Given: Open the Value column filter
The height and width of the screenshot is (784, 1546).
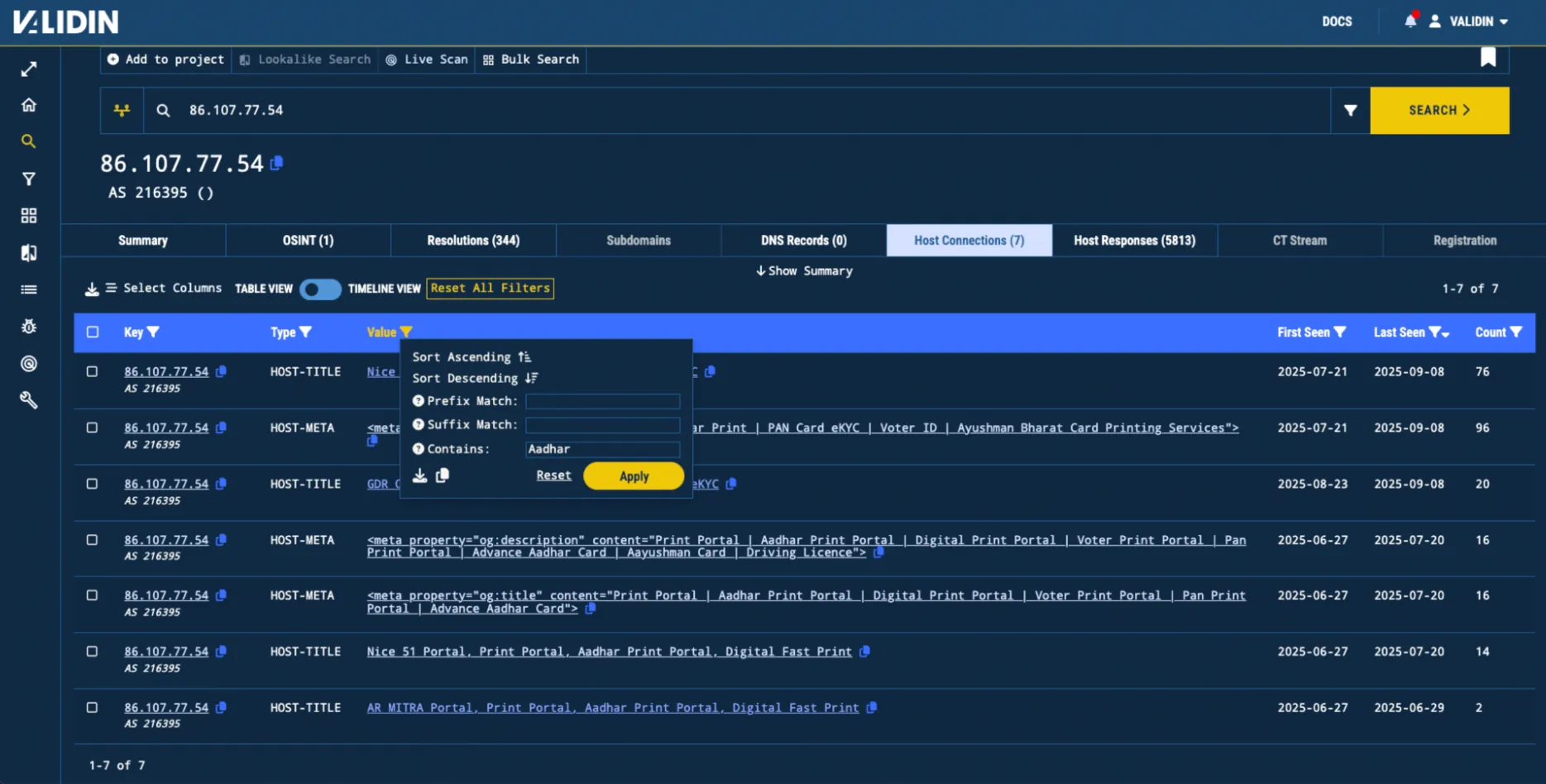Looking at the screenshot, I should coord(406,332).
